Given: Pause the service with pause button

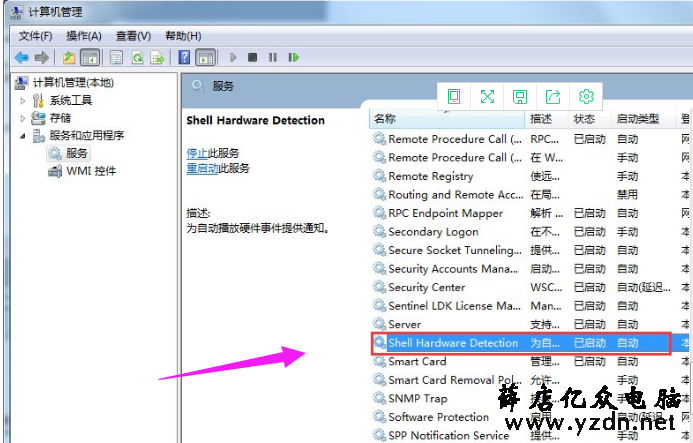Looking at the screenshot, I should pos(273,57).
